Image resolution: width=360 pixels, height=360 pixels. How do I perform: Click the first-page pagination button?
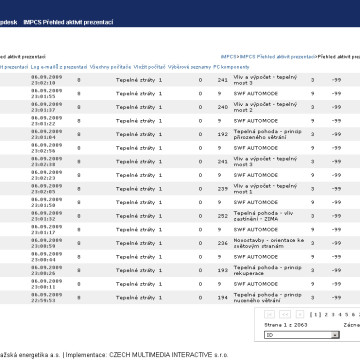coord(269,314)
